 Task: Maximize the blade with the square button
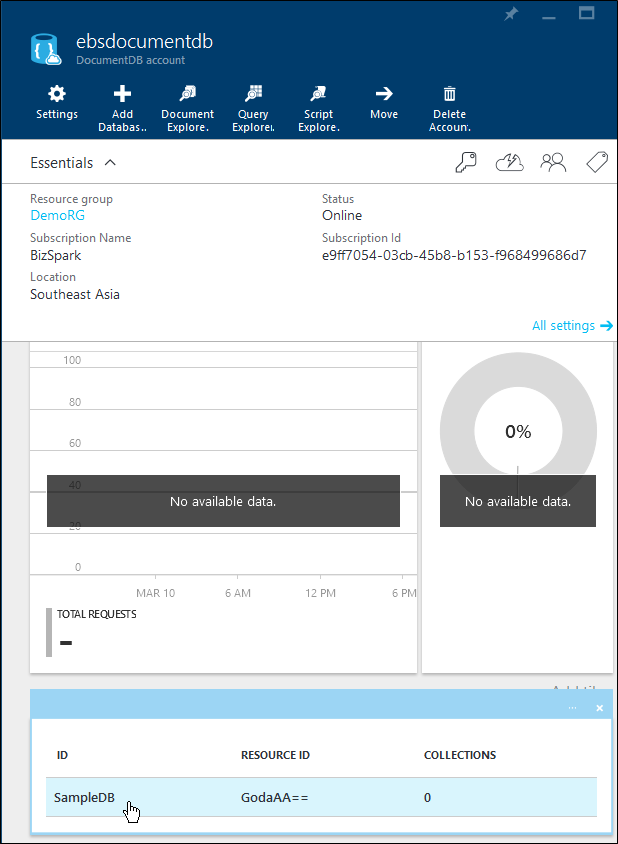coord(586,14)
